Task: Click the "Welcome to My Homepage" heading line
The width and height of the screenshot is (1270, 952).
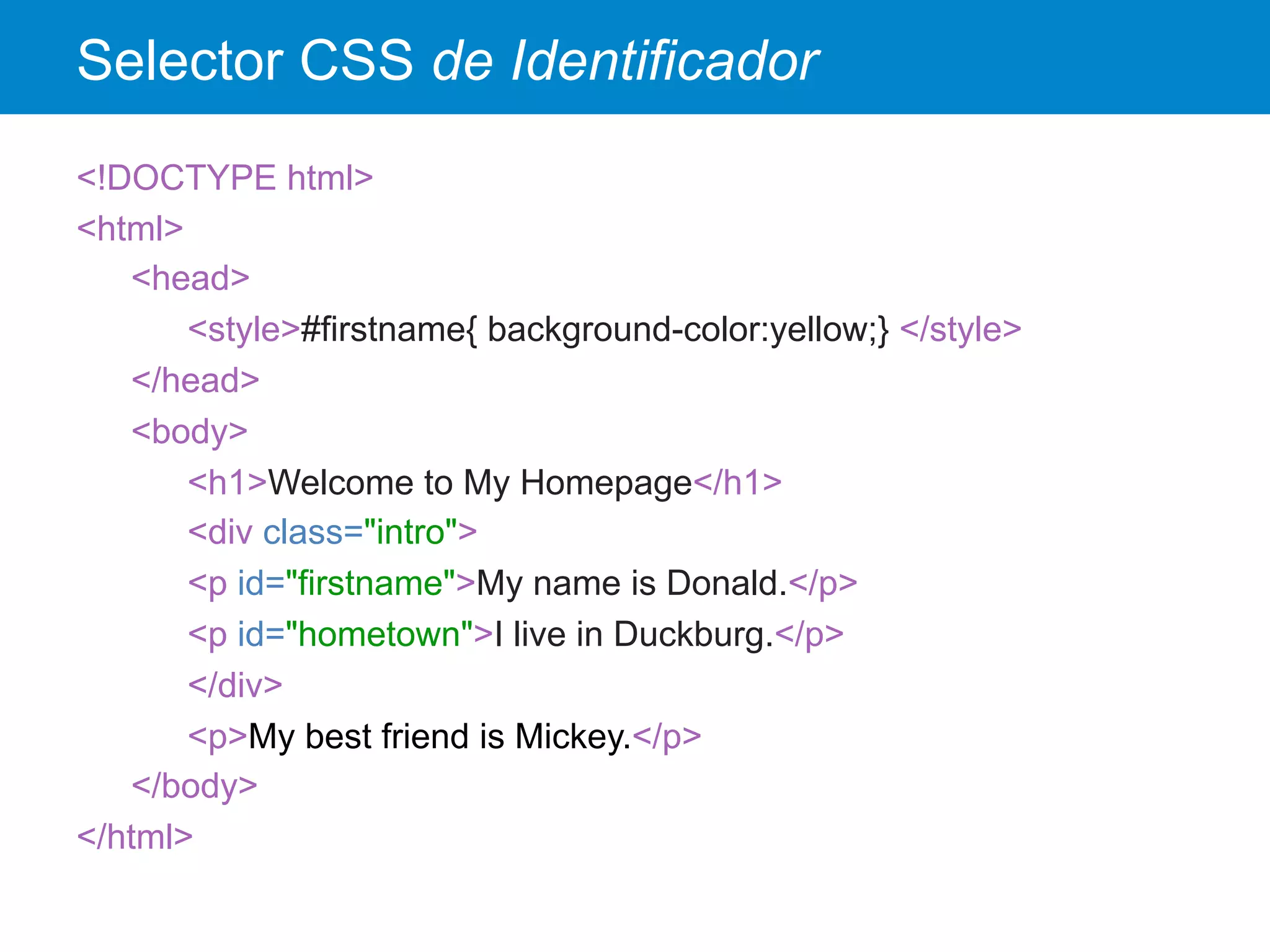Action: coord(485,483)
